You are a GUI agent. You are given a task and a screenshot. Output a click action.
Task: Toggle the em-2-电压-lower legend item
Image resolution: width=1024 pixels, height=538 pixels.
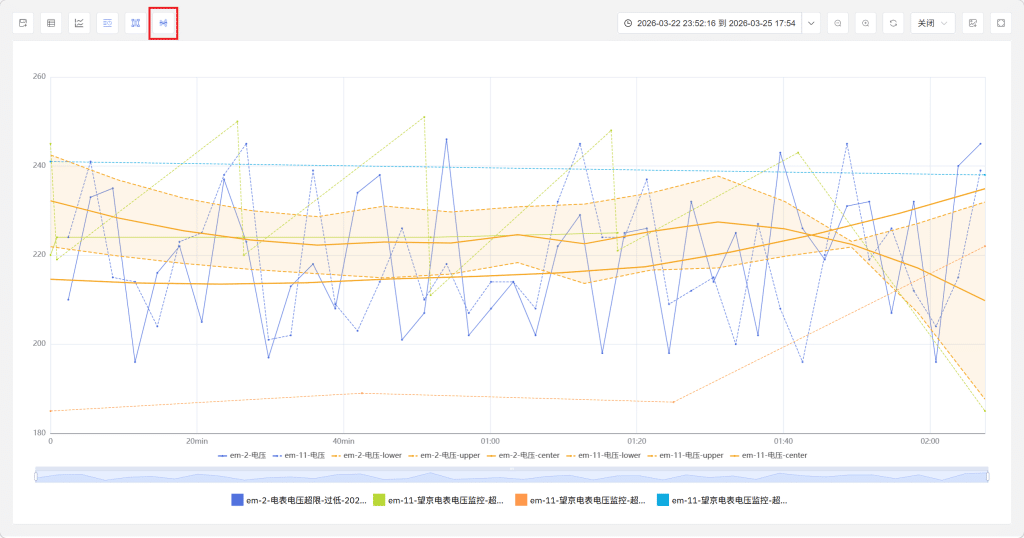tap(366, 455)
